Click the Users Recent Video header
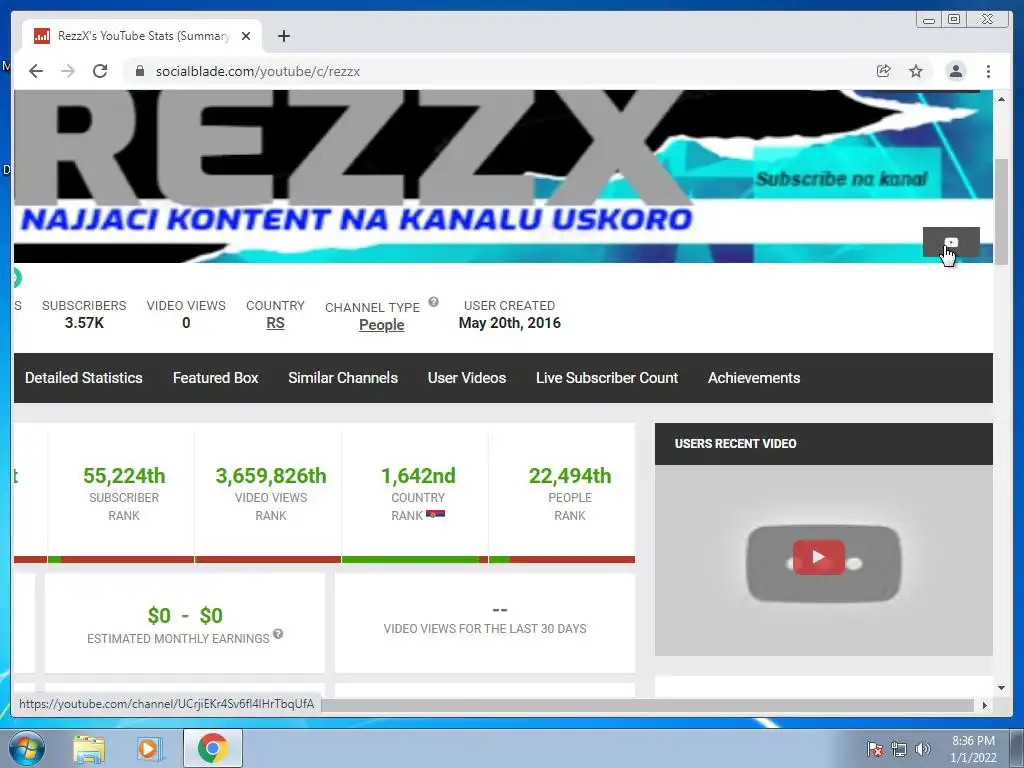 [x=824, y=444]
